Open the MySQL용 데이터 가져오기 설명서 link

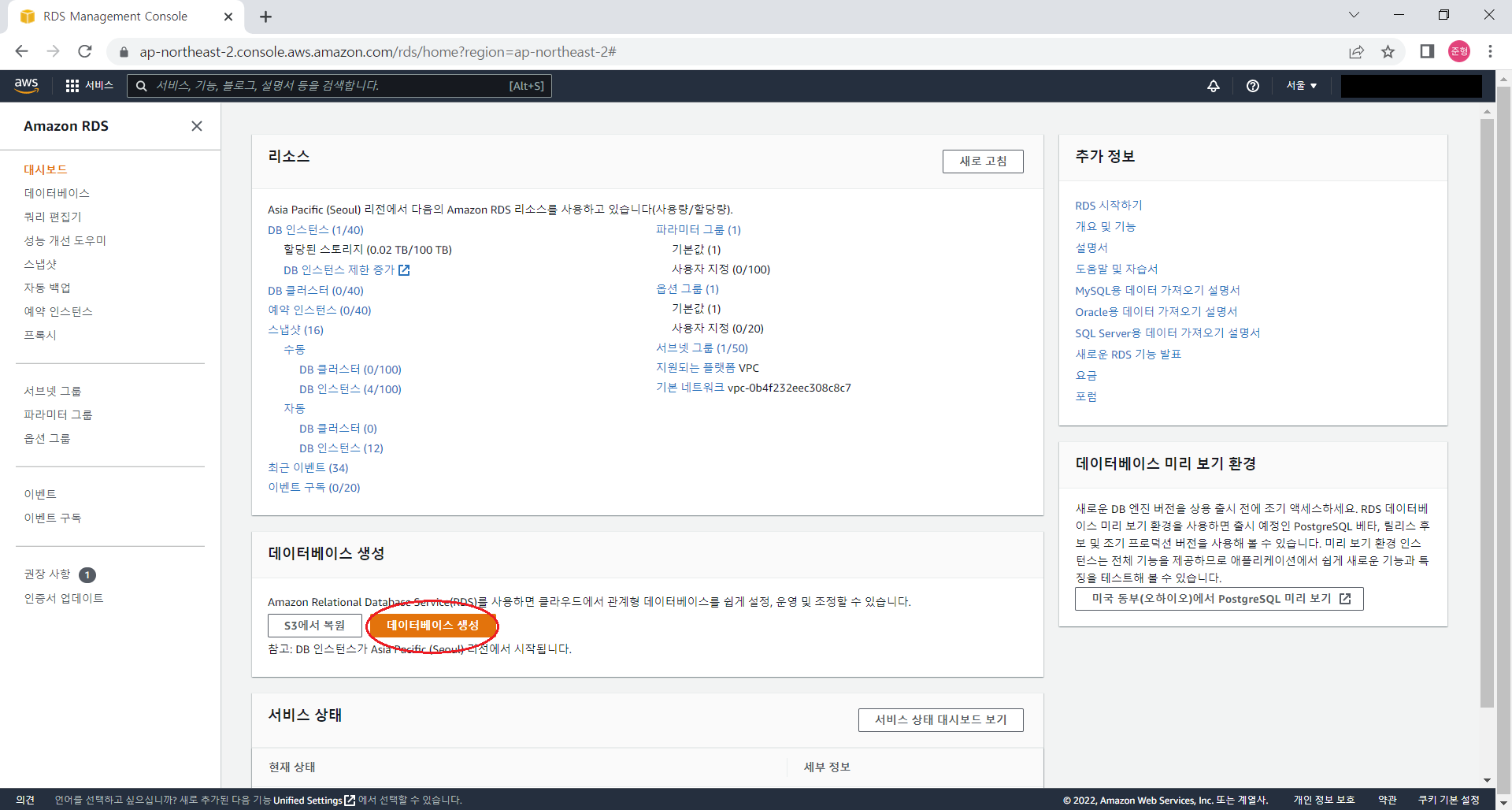tap(1158, 291)
